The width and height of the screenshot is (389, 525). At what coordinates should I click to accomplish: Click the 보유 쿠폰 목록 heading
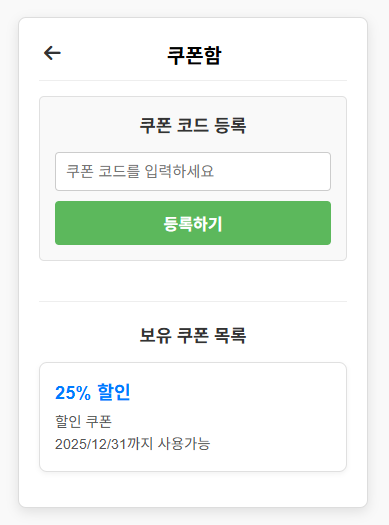(193, 335)
